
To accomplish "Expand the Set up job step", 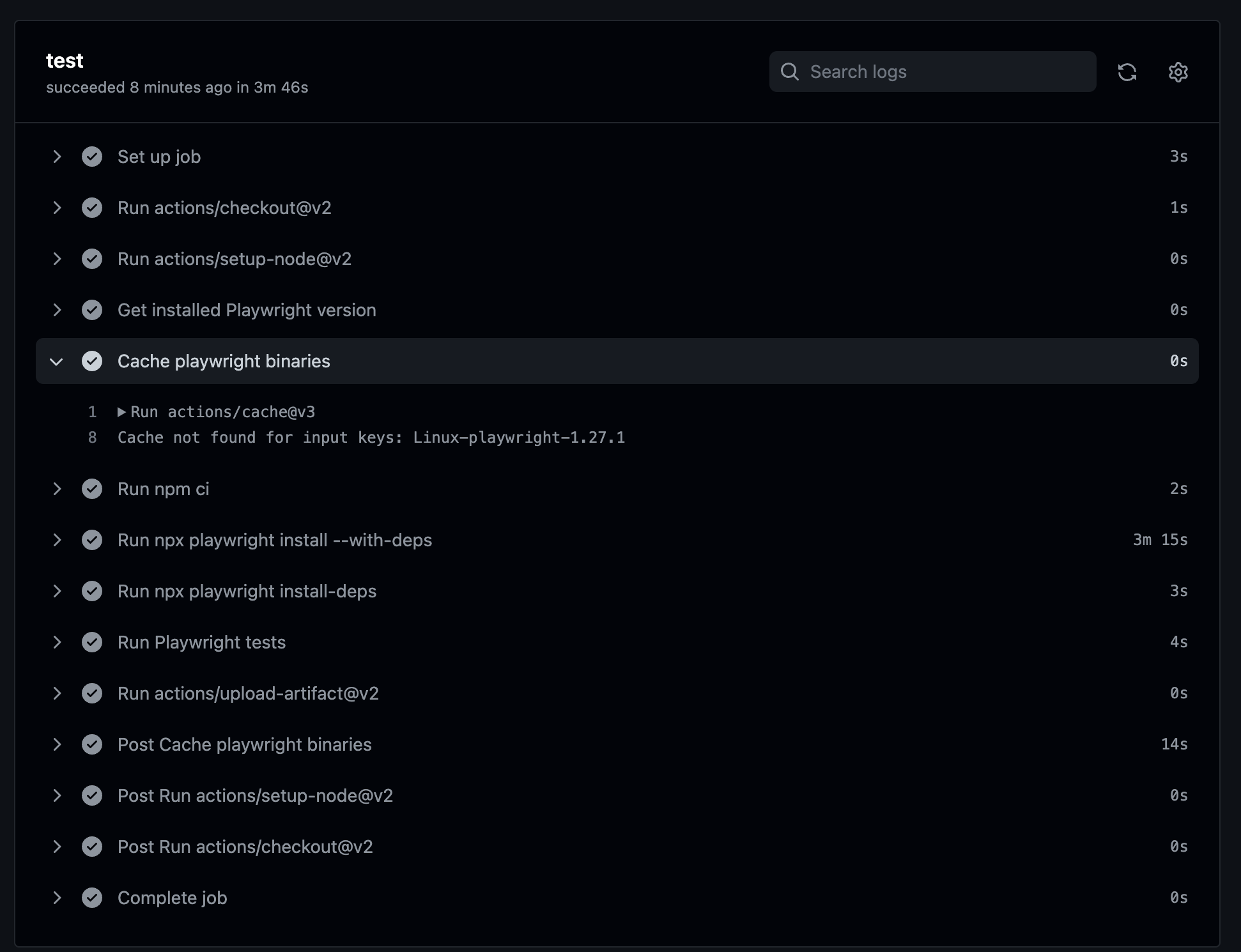I will click(x=57, y=157).
